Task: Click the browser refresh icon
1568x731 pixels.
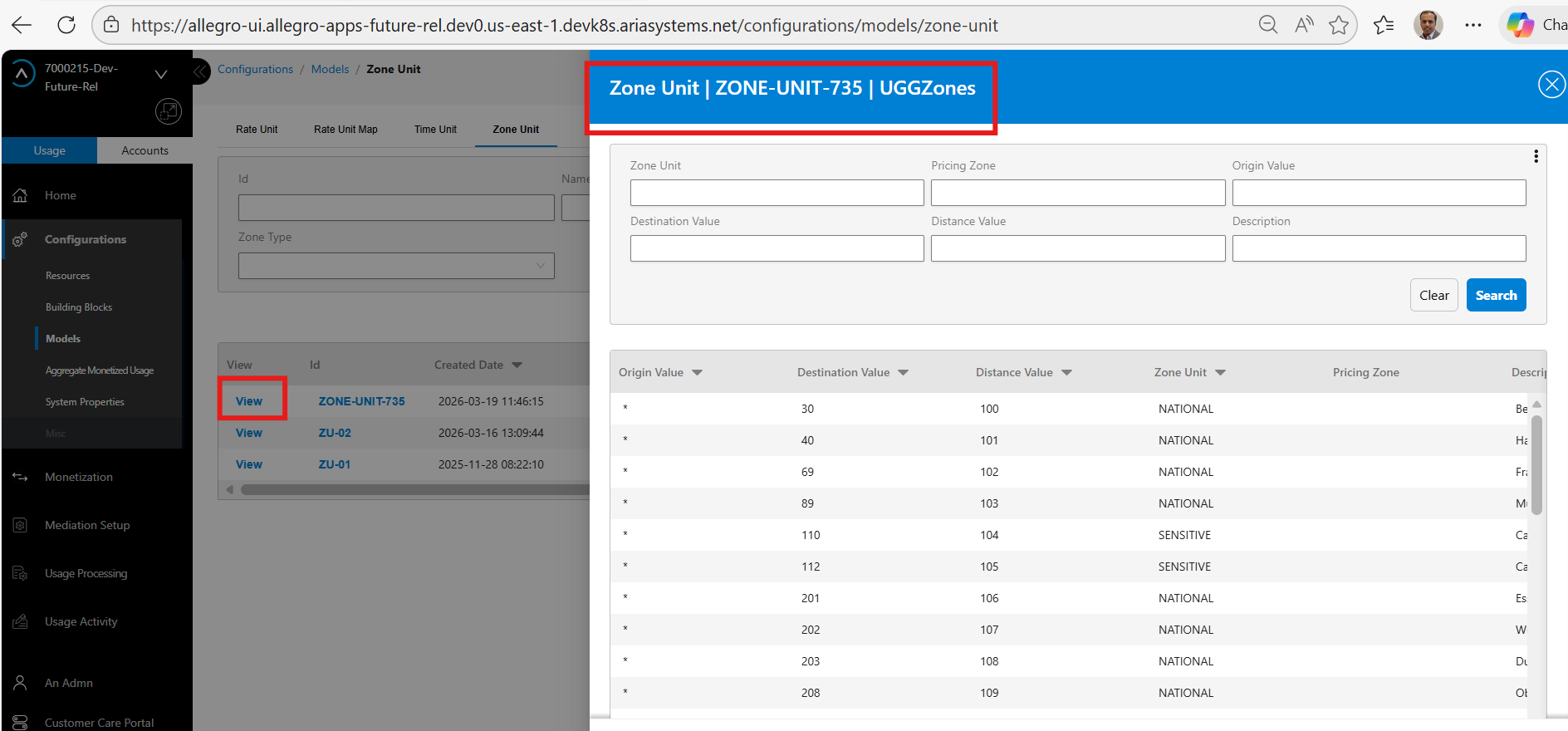Action: tap(66, 25)
